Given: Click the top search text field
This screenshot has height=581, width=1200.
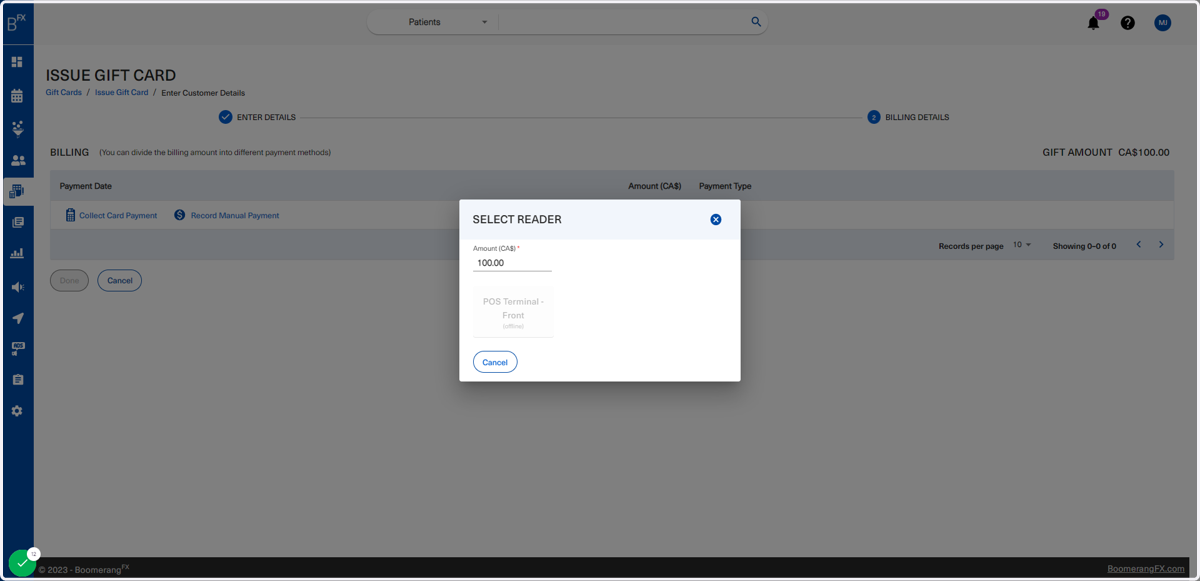Looking at the screenshot, I should [x=624, y=22].
